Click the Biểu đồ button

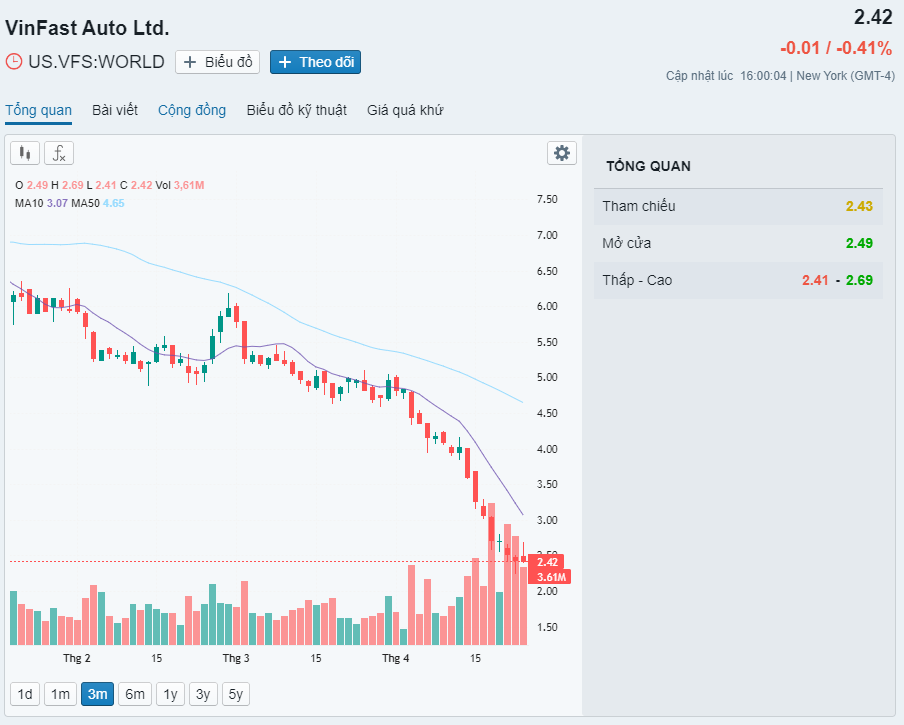pyautogui.click(x=217, y=62)
